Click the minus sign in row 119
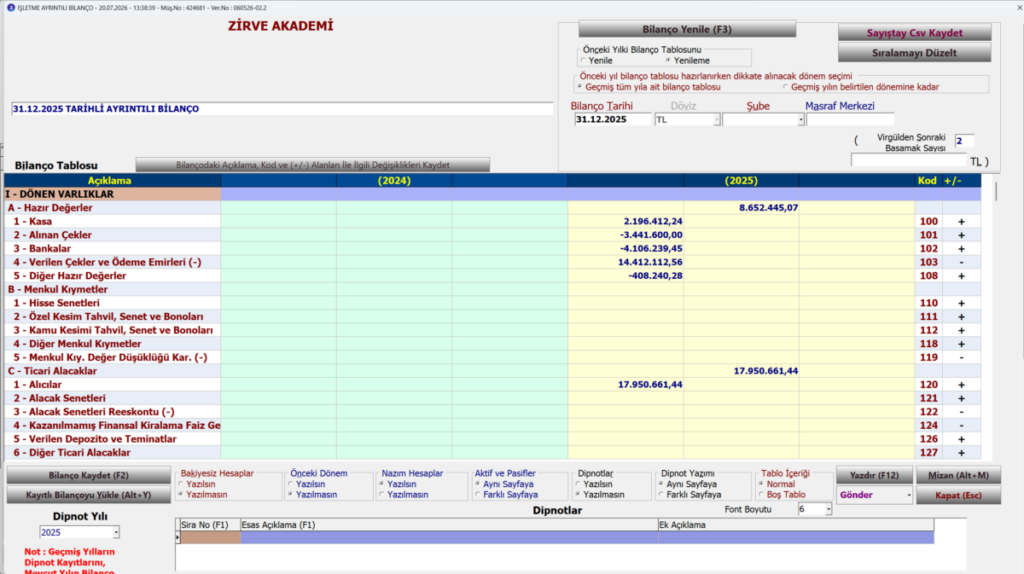 pos(961,358)
